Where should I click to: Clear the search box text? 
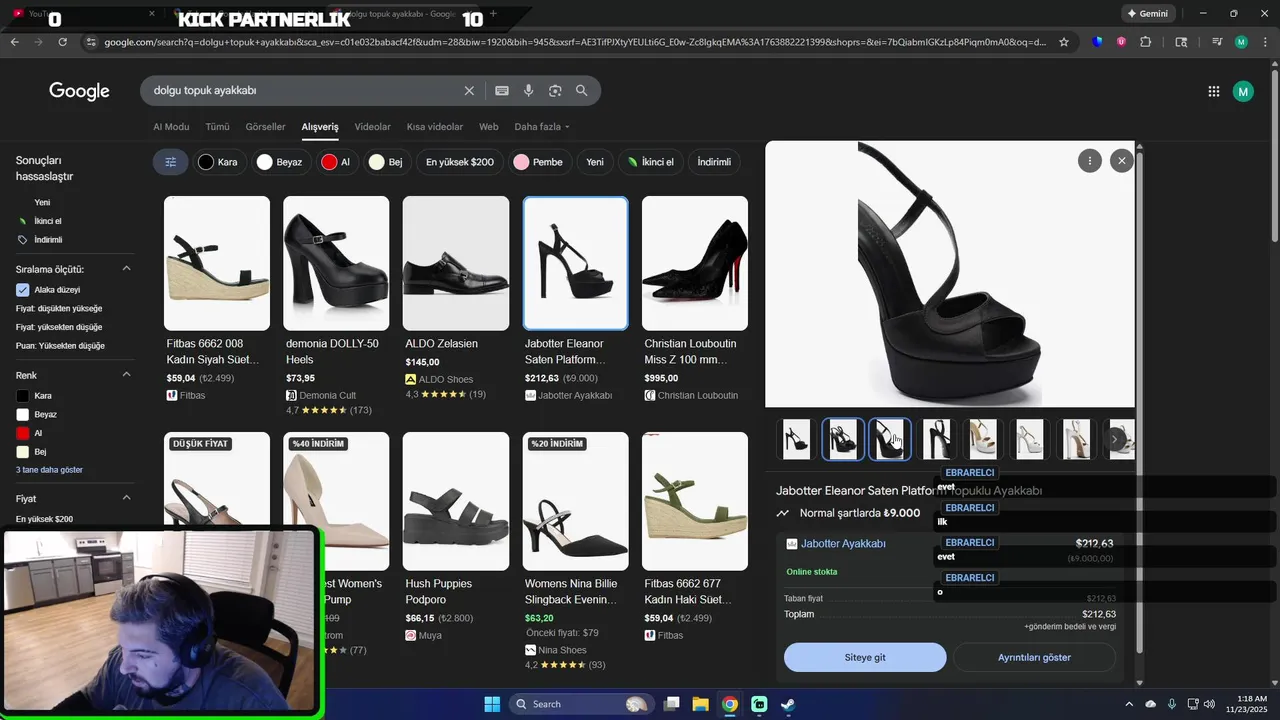tap(469, 90)
